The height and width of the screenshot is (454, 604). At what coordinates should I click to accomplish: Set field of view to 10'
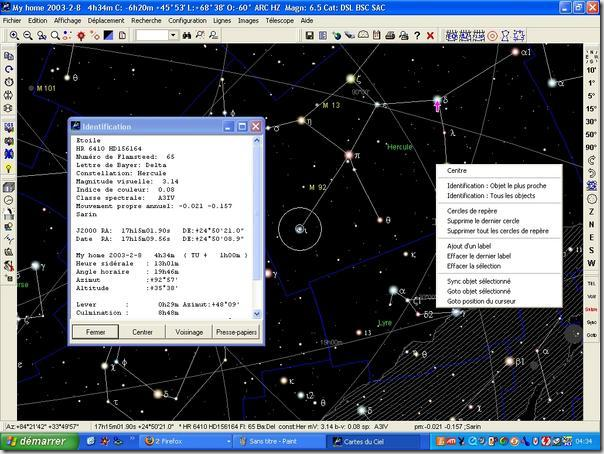point(591,70)
